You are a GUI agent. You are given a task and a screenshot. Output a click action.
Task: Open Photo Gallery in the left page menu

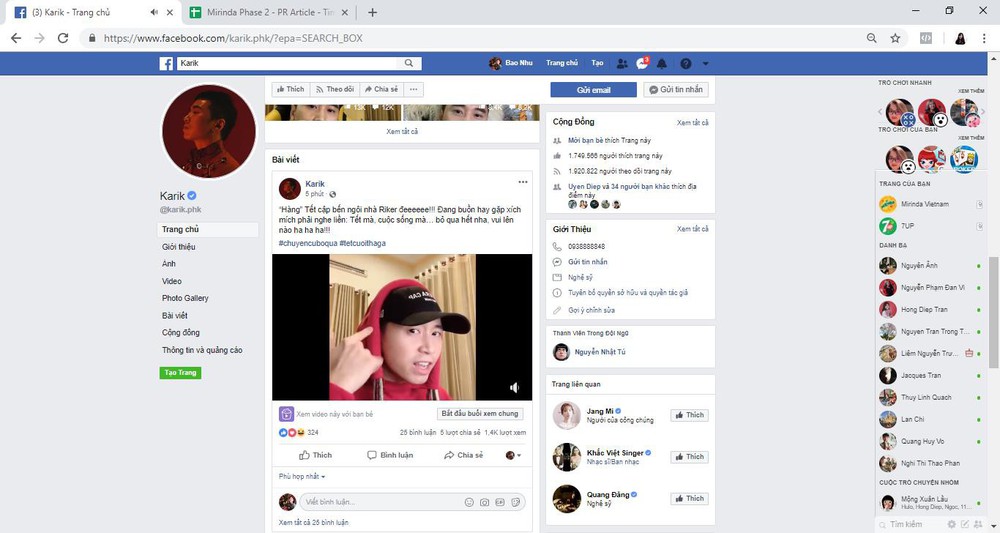(185, 298)
